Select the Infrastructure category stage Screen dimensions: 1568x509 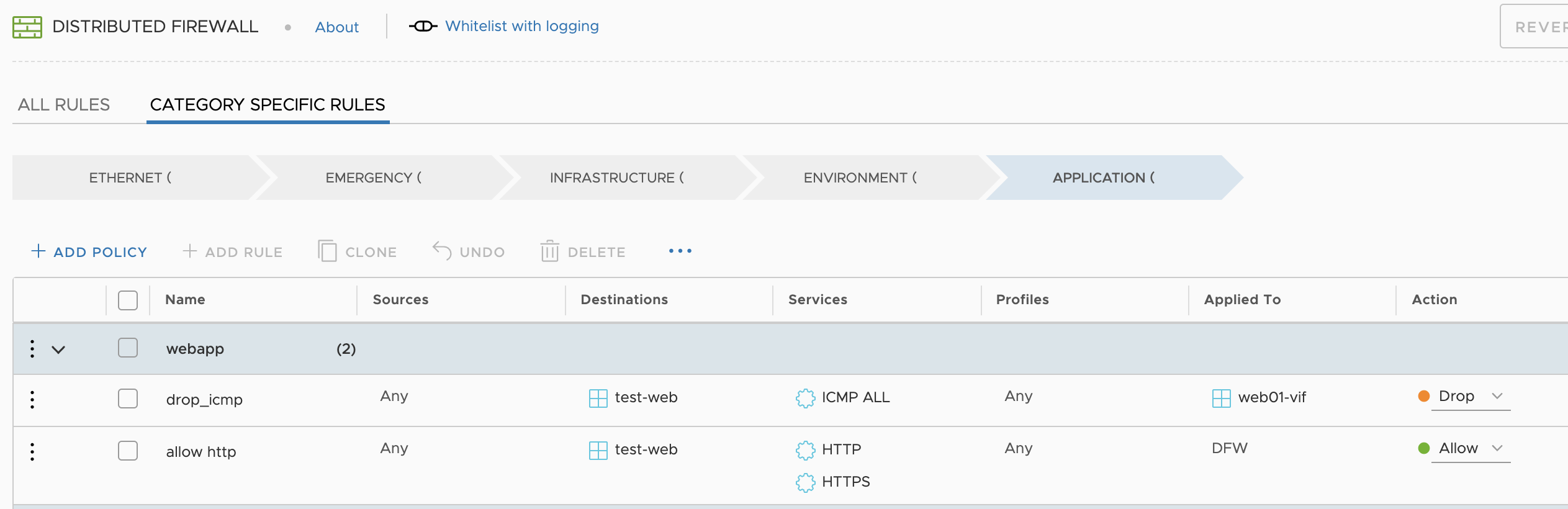pos(616,178)
